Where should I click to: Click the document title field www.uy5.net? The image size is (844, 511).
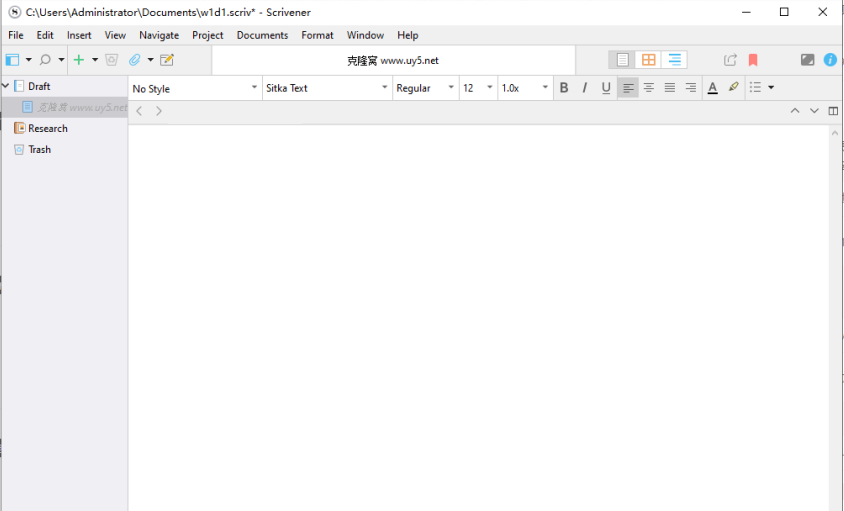(393, 60)
